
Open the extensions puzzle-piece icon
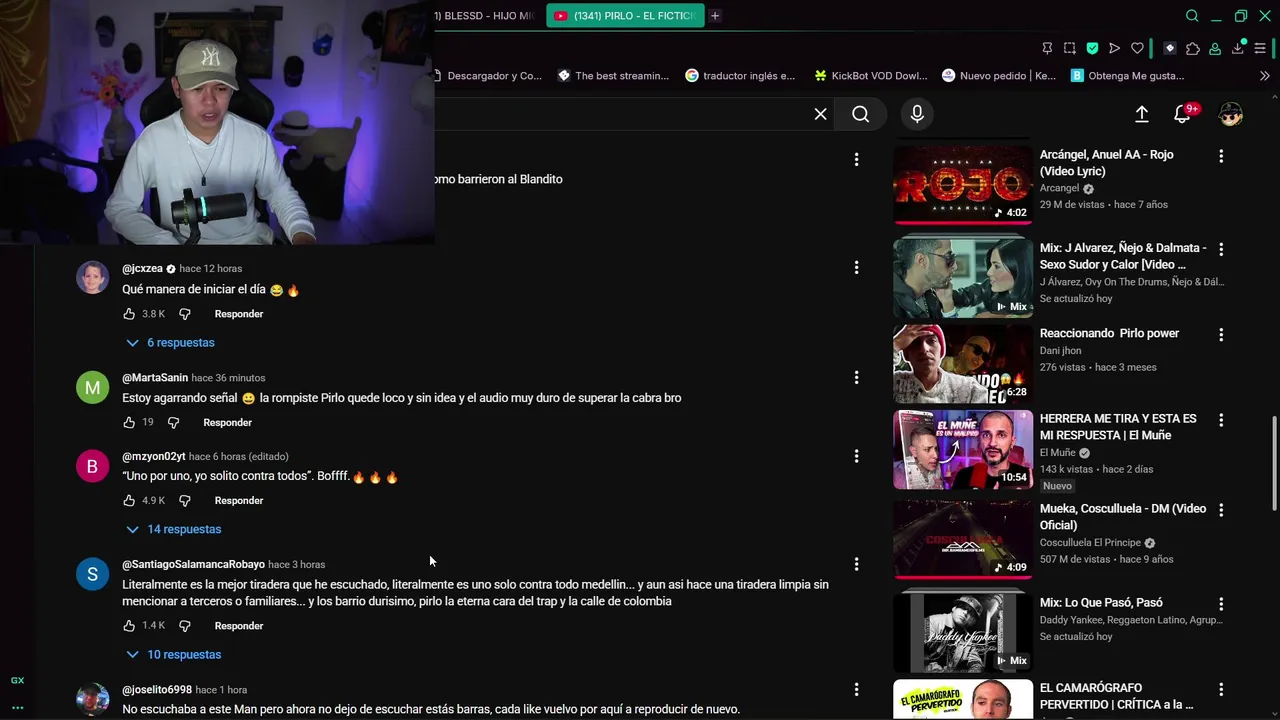(1192, 48)
